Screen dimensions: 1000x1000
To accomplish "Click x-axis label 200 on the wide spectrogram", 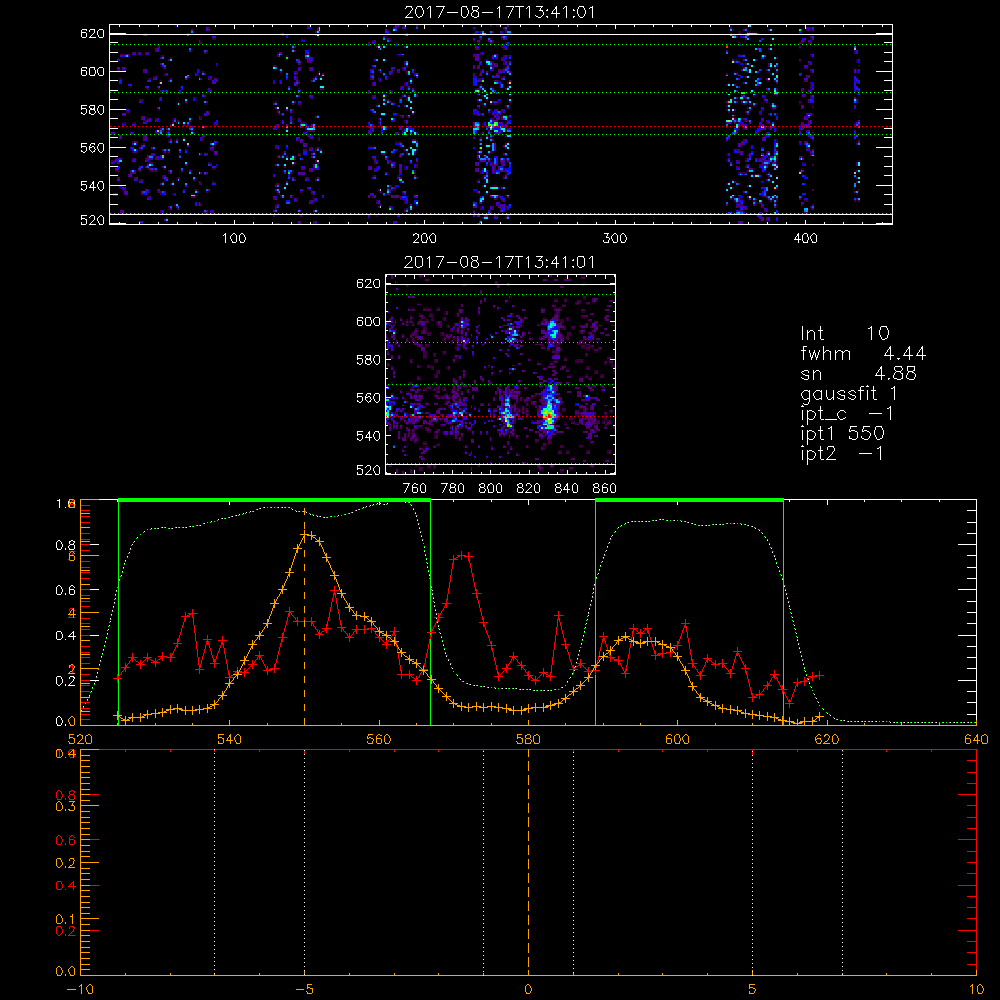I will [425, 239].
